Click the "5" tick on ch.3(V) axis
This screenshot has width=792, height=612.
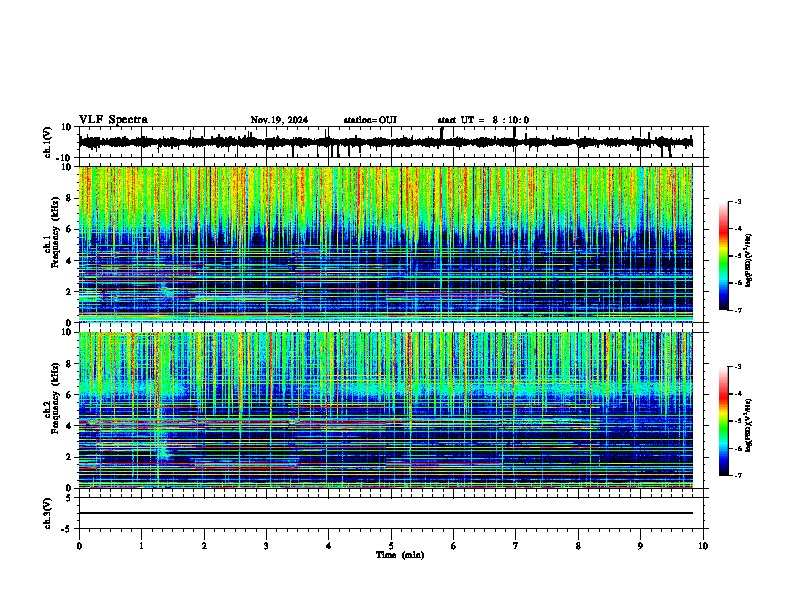(70, 497)
